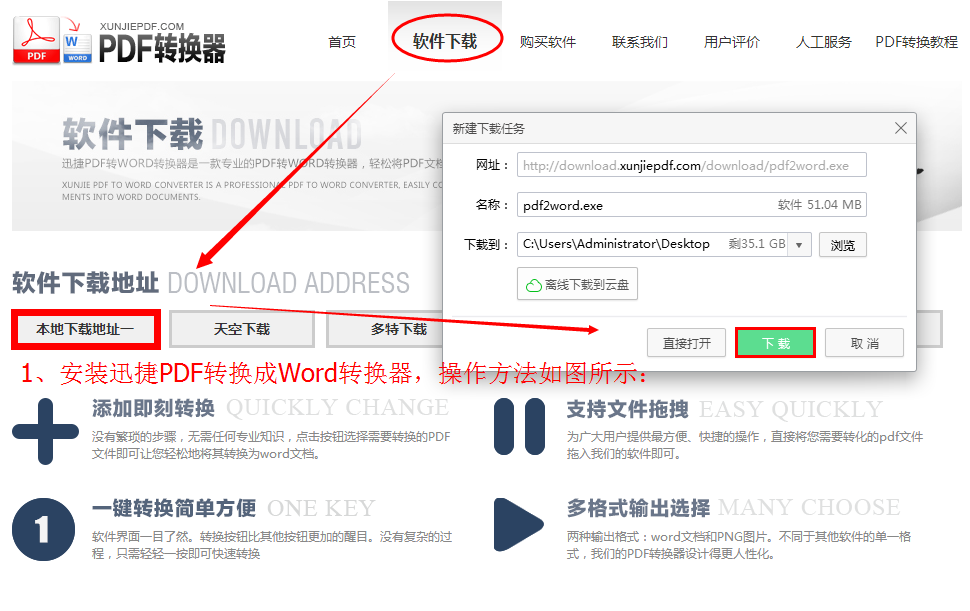Click the play triangle icon beside 多格式输出选择

coord(518,524)
